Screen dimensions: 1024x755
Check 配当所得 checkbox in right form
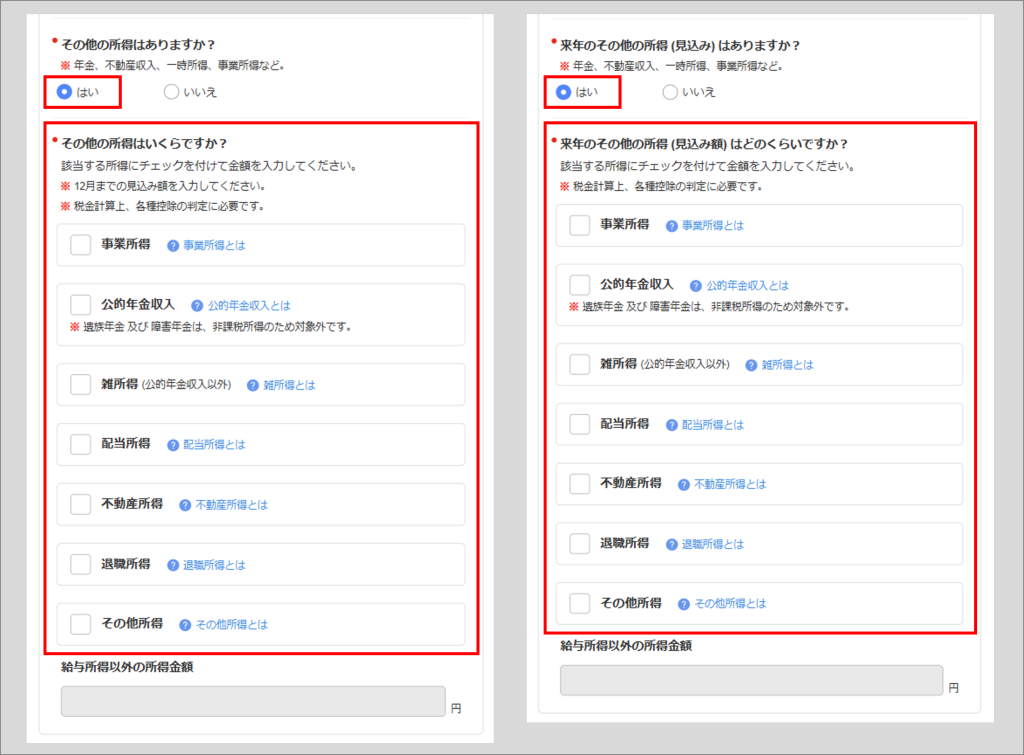(579, 424)
